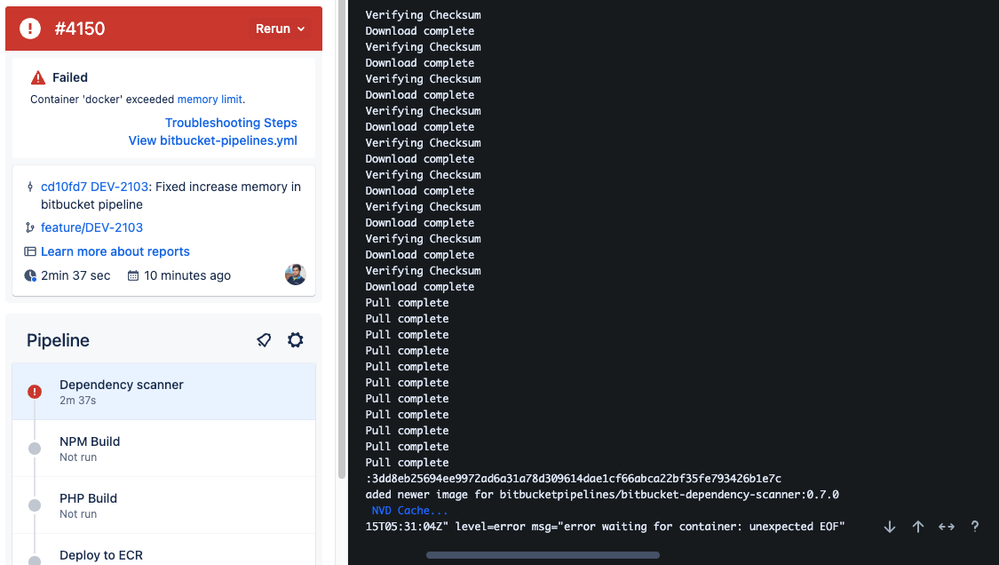The image size is (999, 565).
Task: Click Learn more about reports
Action: (x=115, y=252)
